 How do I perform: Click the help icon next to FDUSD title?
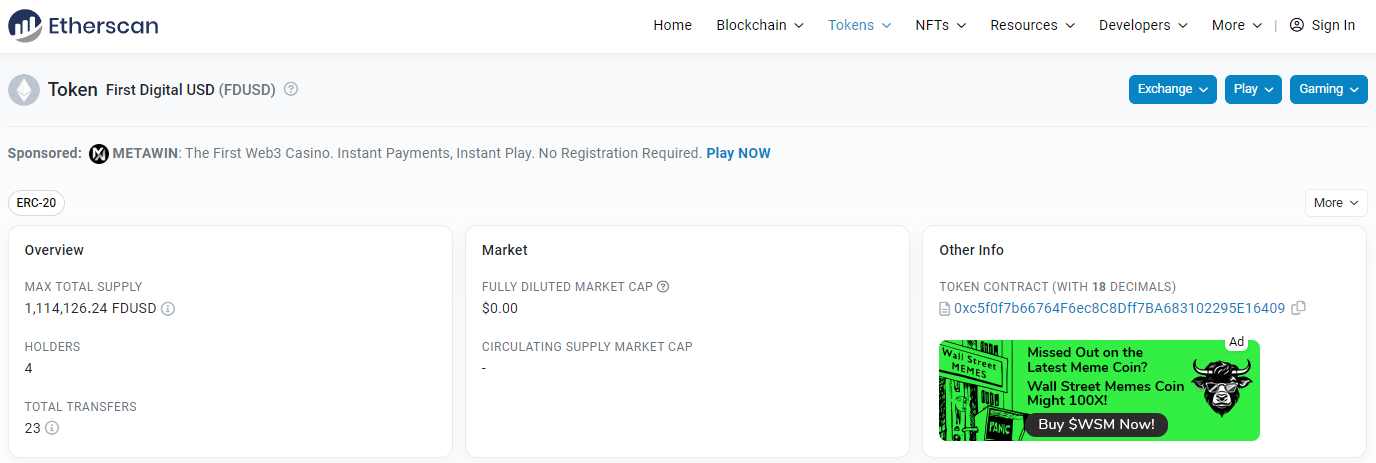(x=291, y=89)
